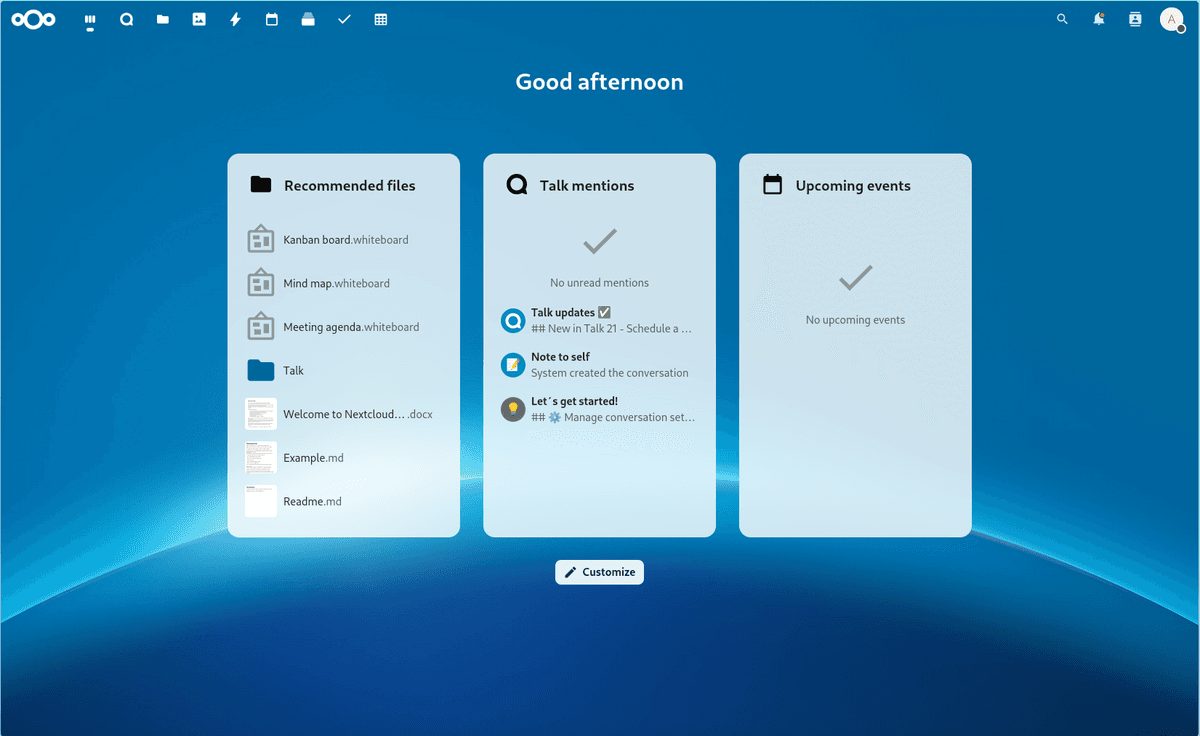Open the Contacts menu icon
The height and width of the screenshot is (736, 1200).
(x=1135, y=19)
